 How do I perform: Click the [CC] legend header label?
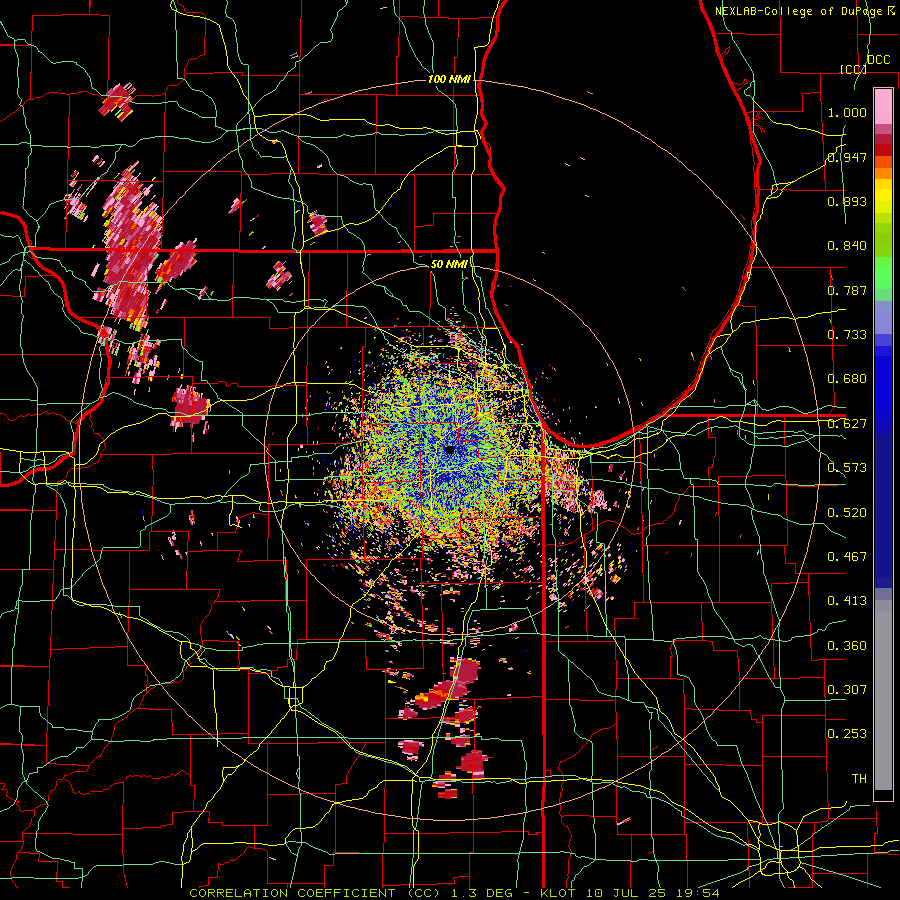[x=853, y=69]
